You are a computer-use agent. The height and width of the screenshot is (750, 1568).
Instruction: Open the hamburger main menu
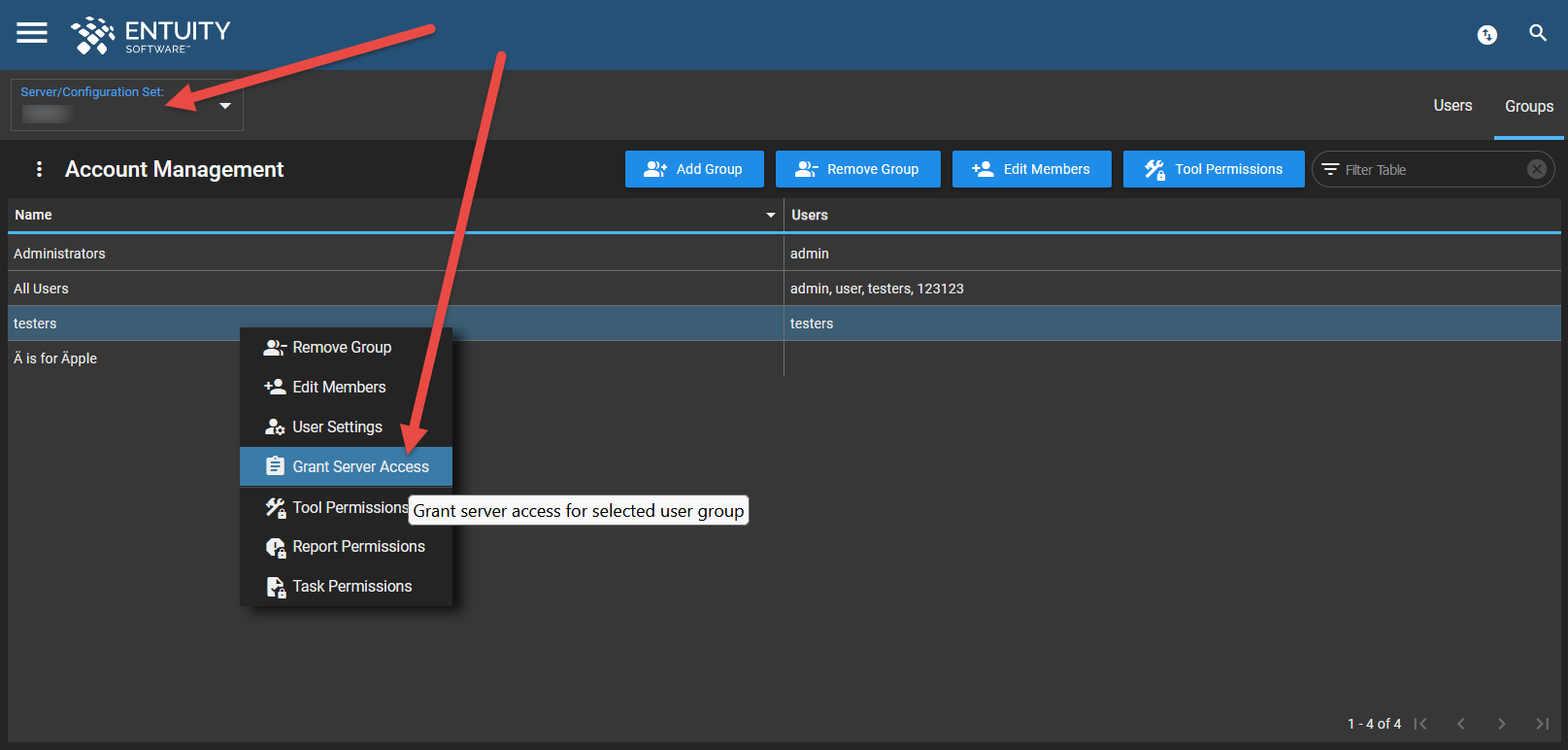[x=32, y=33]
